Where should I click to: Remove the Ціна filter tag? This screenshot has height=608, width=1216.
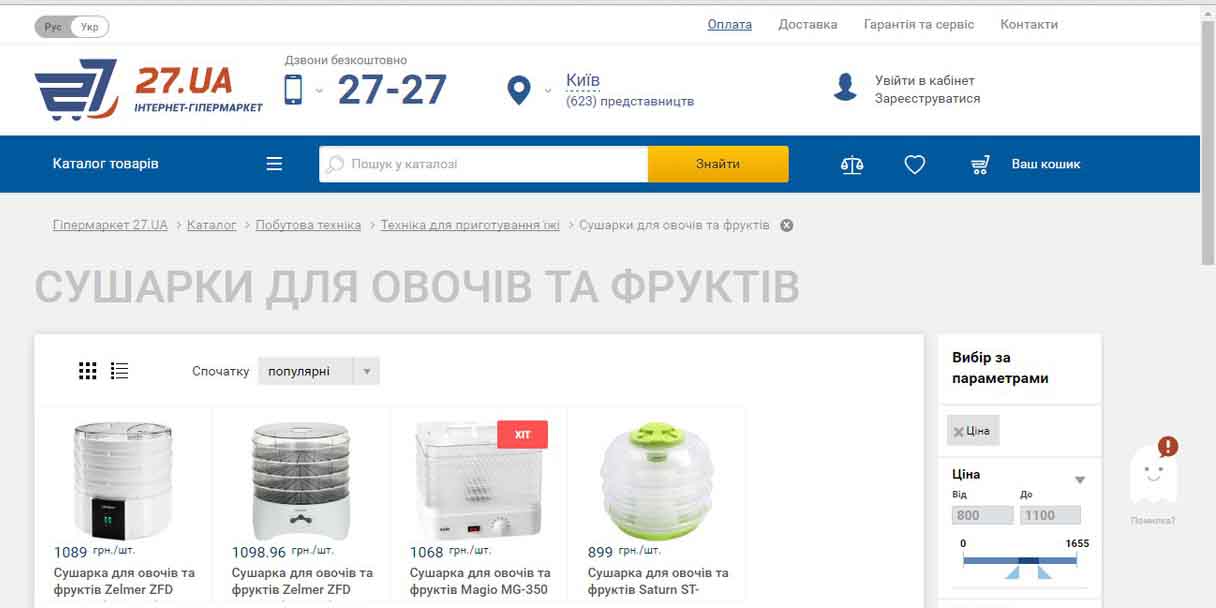pos(959,431)
